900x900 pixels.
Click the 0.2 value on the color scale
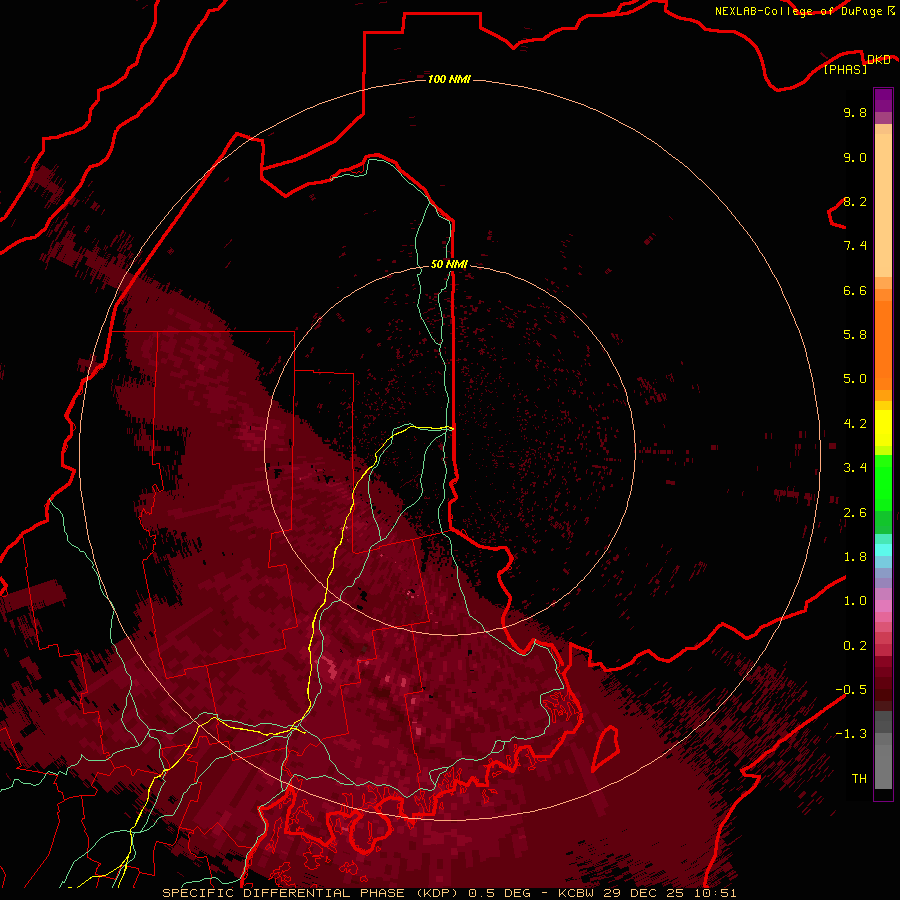pyautogui.click(x=855, y=646)
